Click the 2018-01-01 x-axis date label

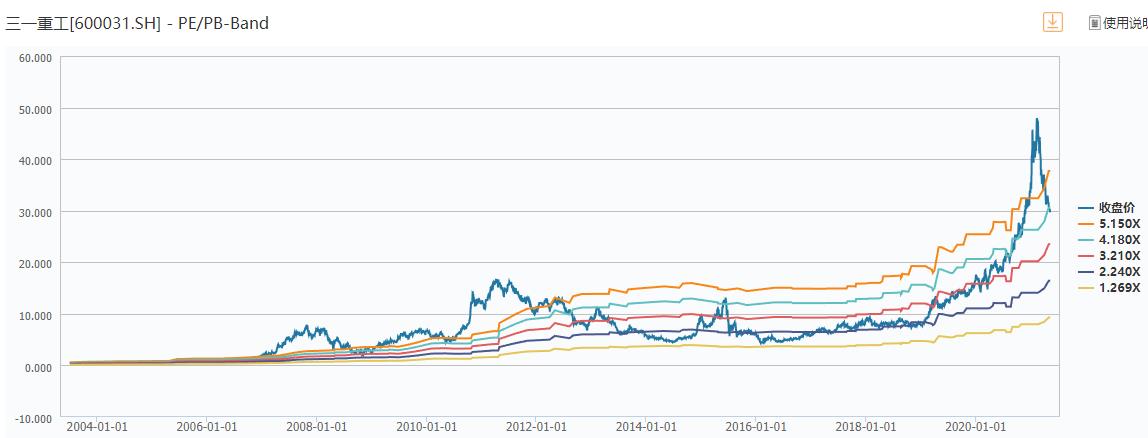coord(865,427)
